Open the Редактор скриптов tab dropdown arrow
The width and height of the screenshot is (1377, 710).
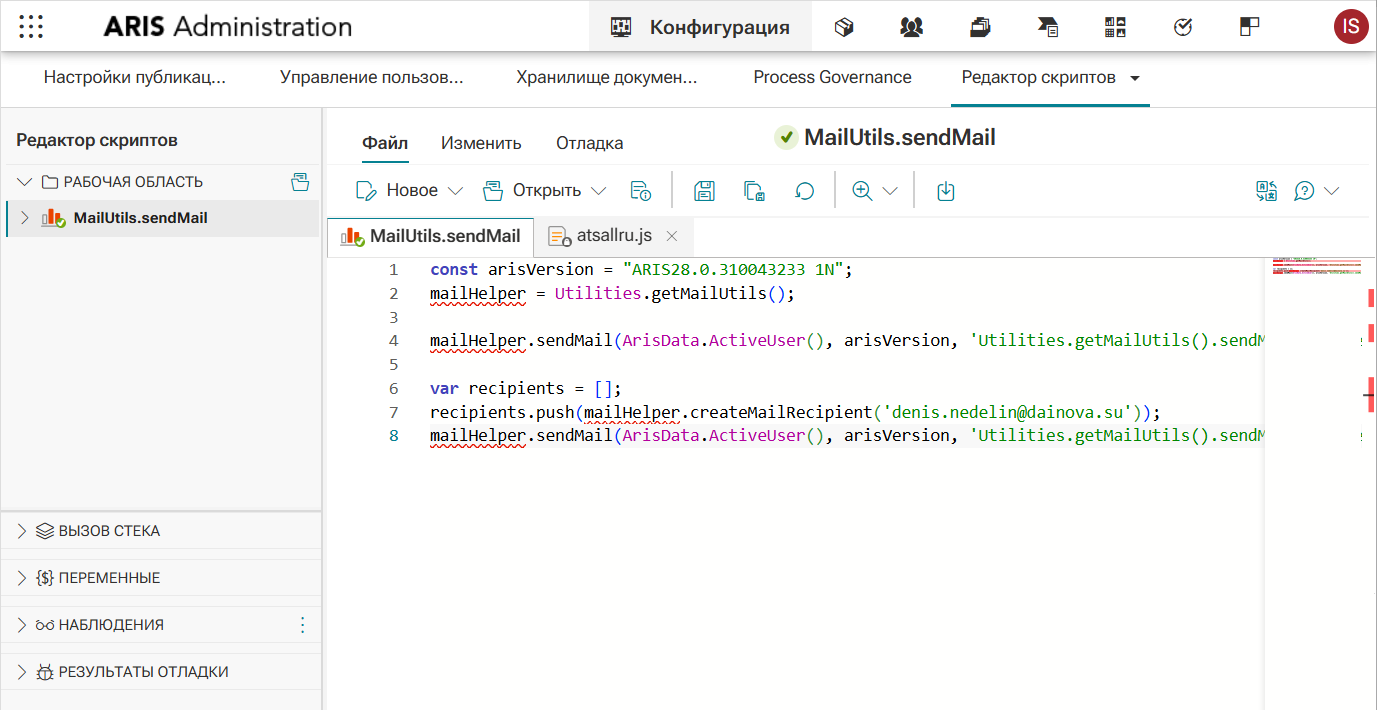(1135, 78)
